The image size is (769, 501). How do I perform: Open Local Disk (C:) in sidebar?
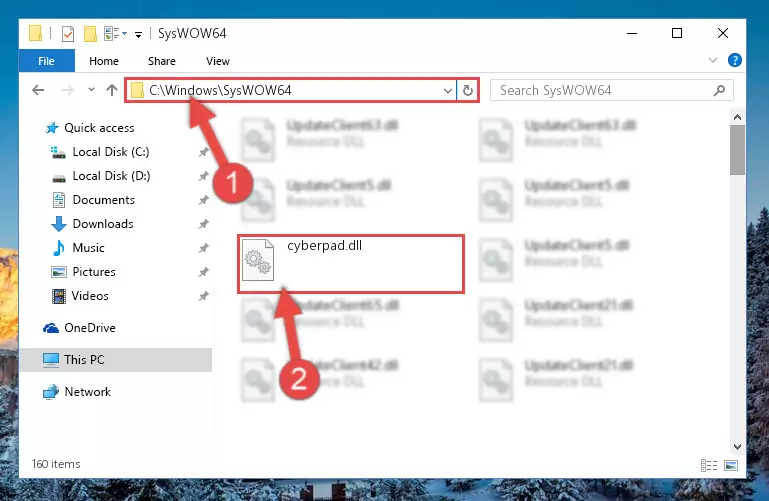pos(100,152)
